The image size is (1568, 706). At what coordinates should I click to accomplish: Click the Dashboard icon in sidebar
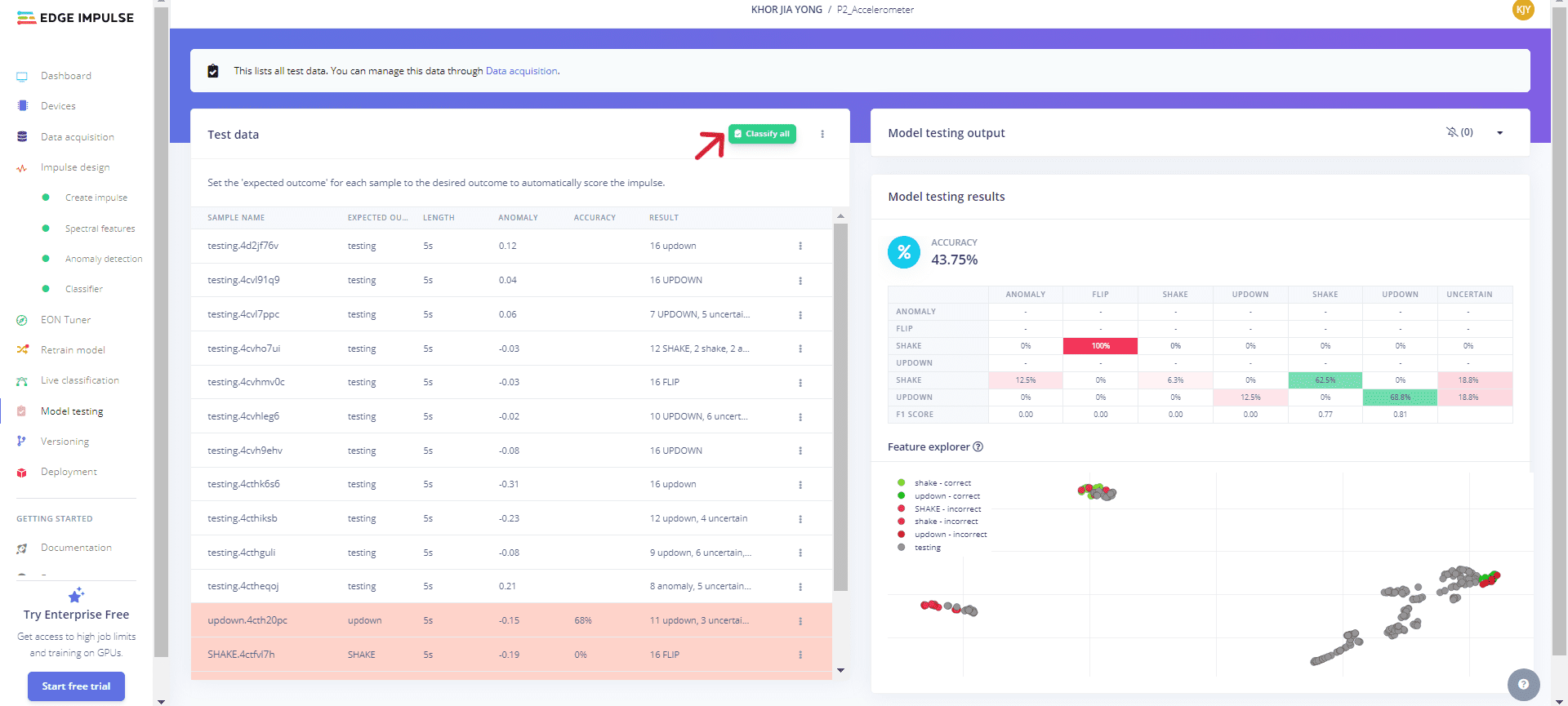(22, 77)
